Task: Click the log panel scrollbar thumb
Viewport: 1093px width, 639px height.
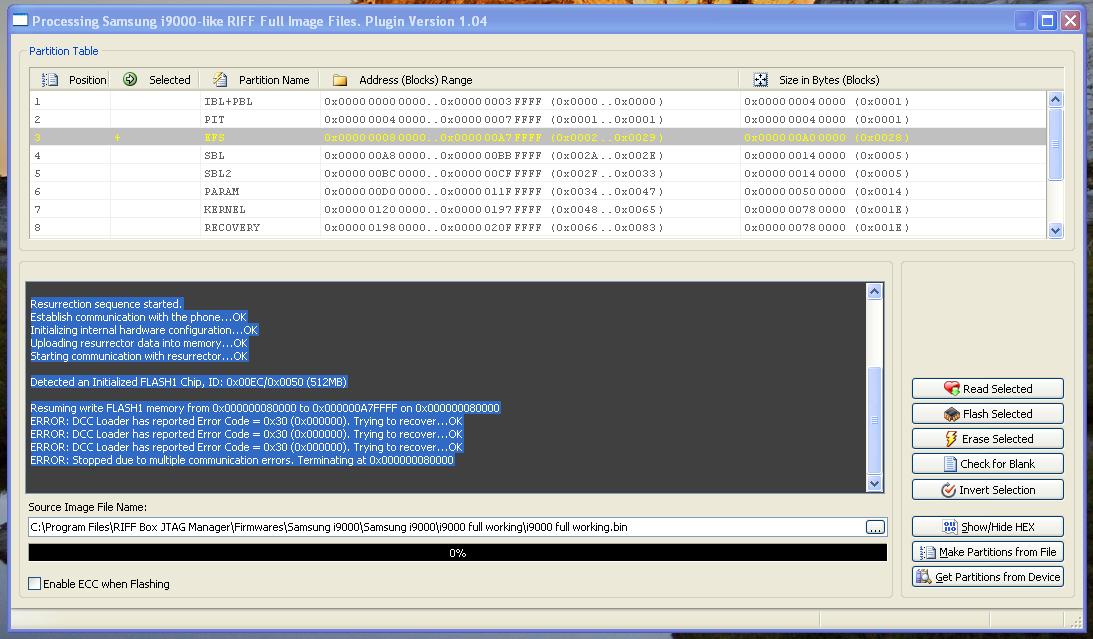Action: [874, 420]
